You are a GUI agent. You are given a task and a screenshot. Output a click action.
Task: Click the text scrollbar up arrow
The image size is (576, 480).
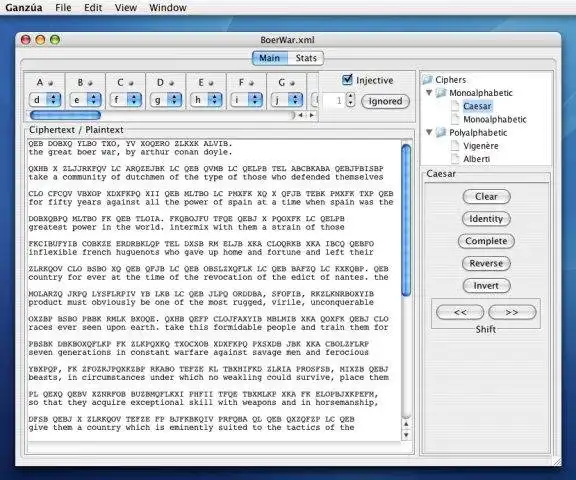(406, 424)
